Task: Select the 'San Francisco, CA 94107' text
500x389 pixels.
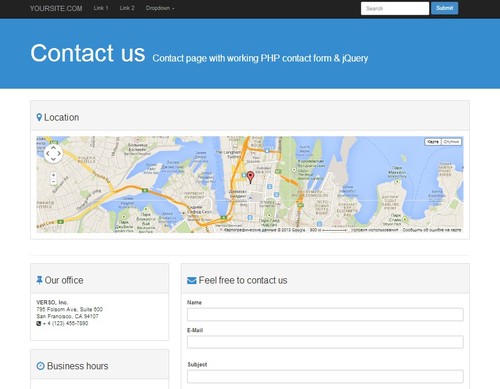Action: pyautogui.click(x=67, y=316)
